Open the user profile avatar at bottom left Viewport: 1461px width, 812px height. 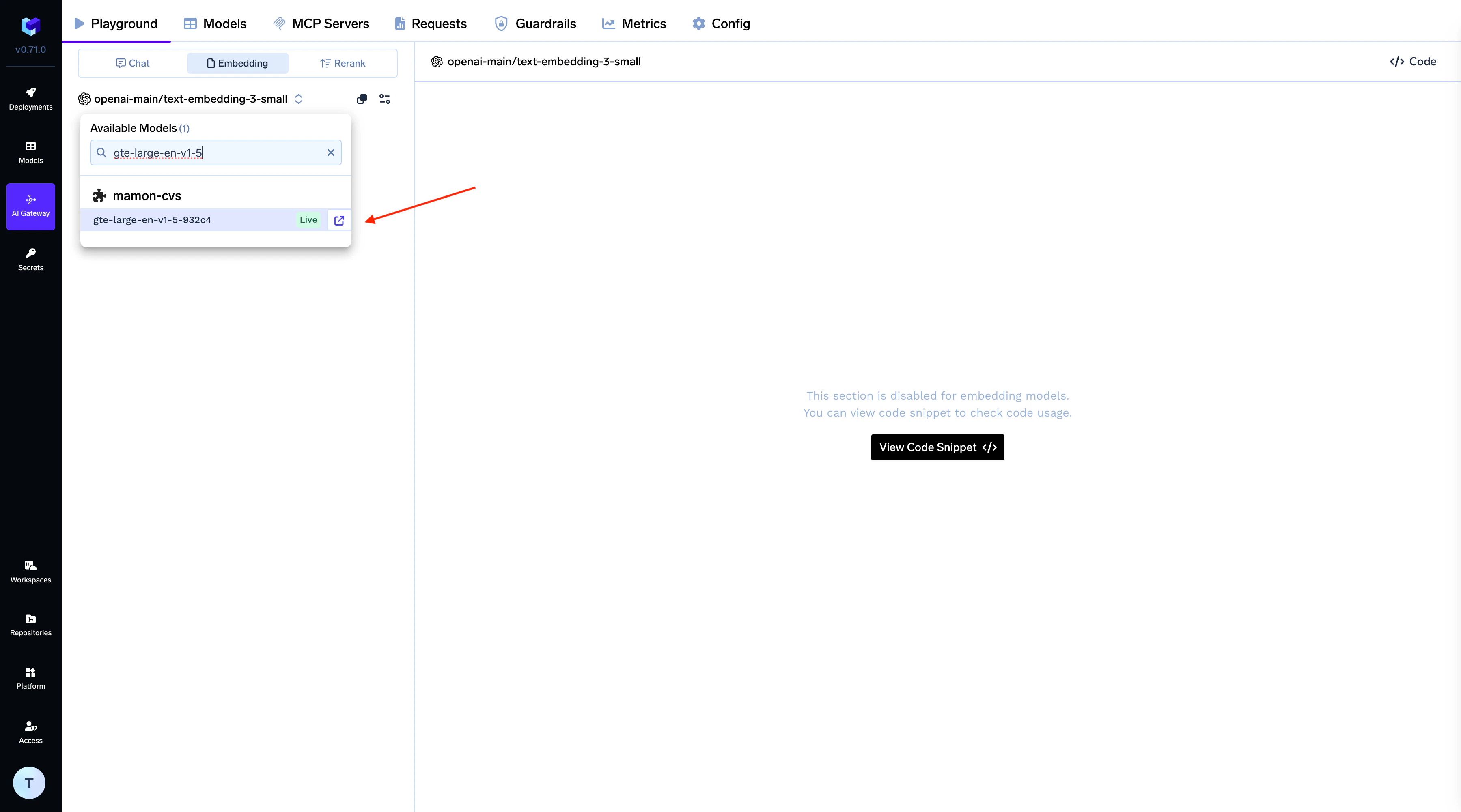(x=29, y=782)
